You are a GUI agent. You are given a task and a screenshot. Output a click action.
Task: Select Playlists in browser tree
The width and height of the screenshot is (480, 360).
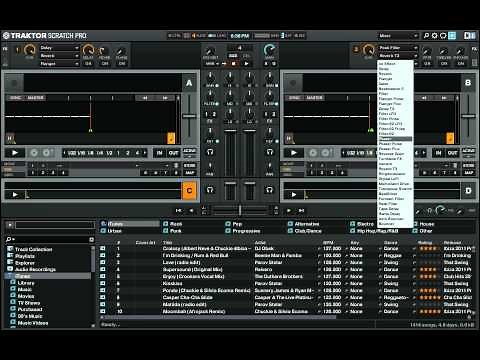click(x=21, y=256)
